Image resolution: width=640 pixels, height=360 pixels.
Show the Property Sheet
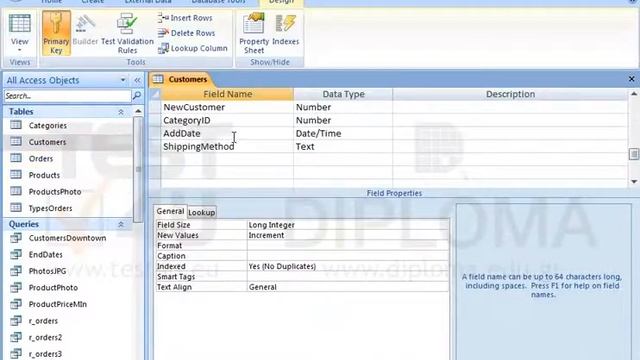pos(254,33)
